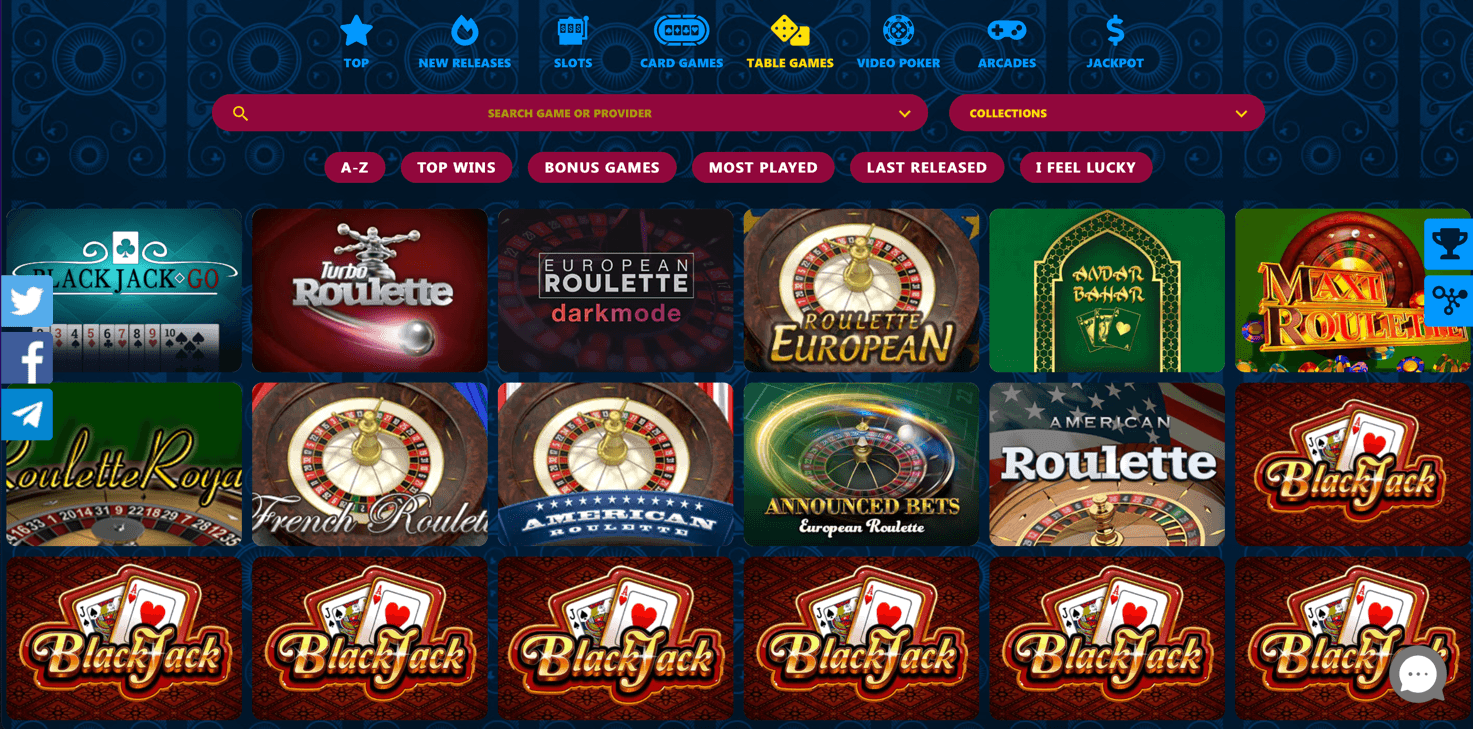This screenshot has height=729, width=1473.
Task: Expand the search provider dropdown arrow
Action: (x=904, y=114)
